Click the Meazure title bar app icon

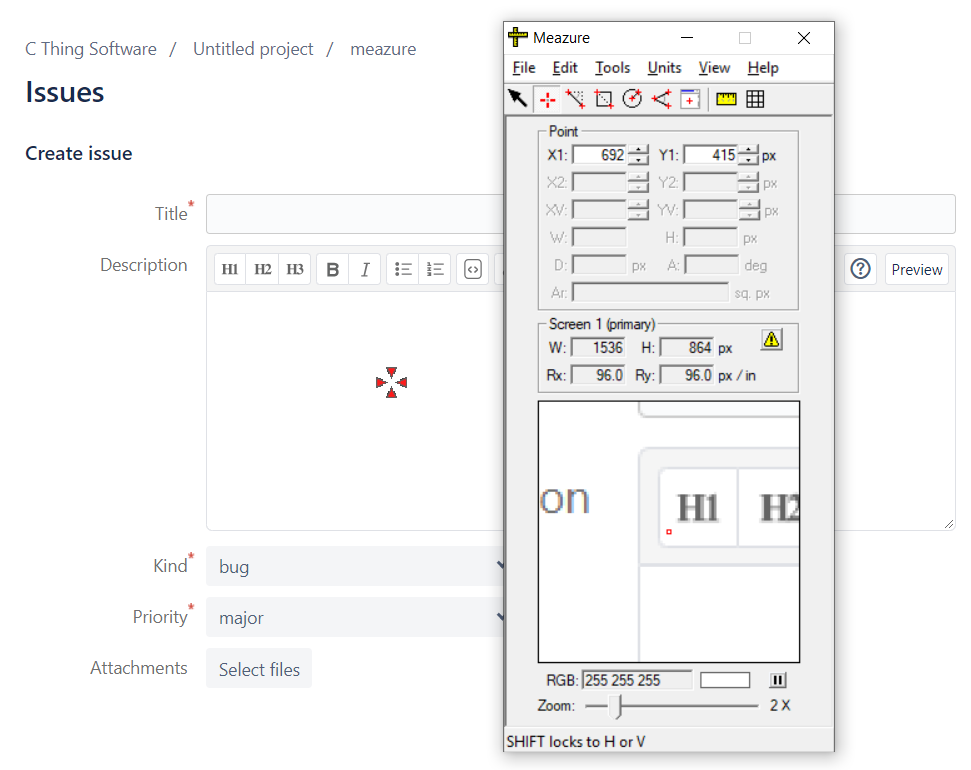point(518,38)
